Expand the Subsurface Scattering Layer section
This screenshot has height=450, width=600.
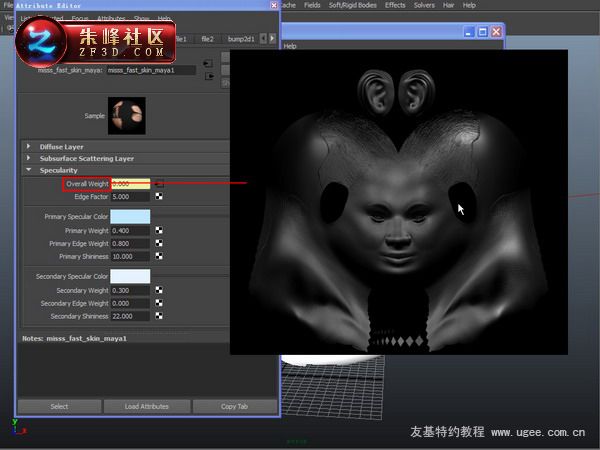point(28,158)
